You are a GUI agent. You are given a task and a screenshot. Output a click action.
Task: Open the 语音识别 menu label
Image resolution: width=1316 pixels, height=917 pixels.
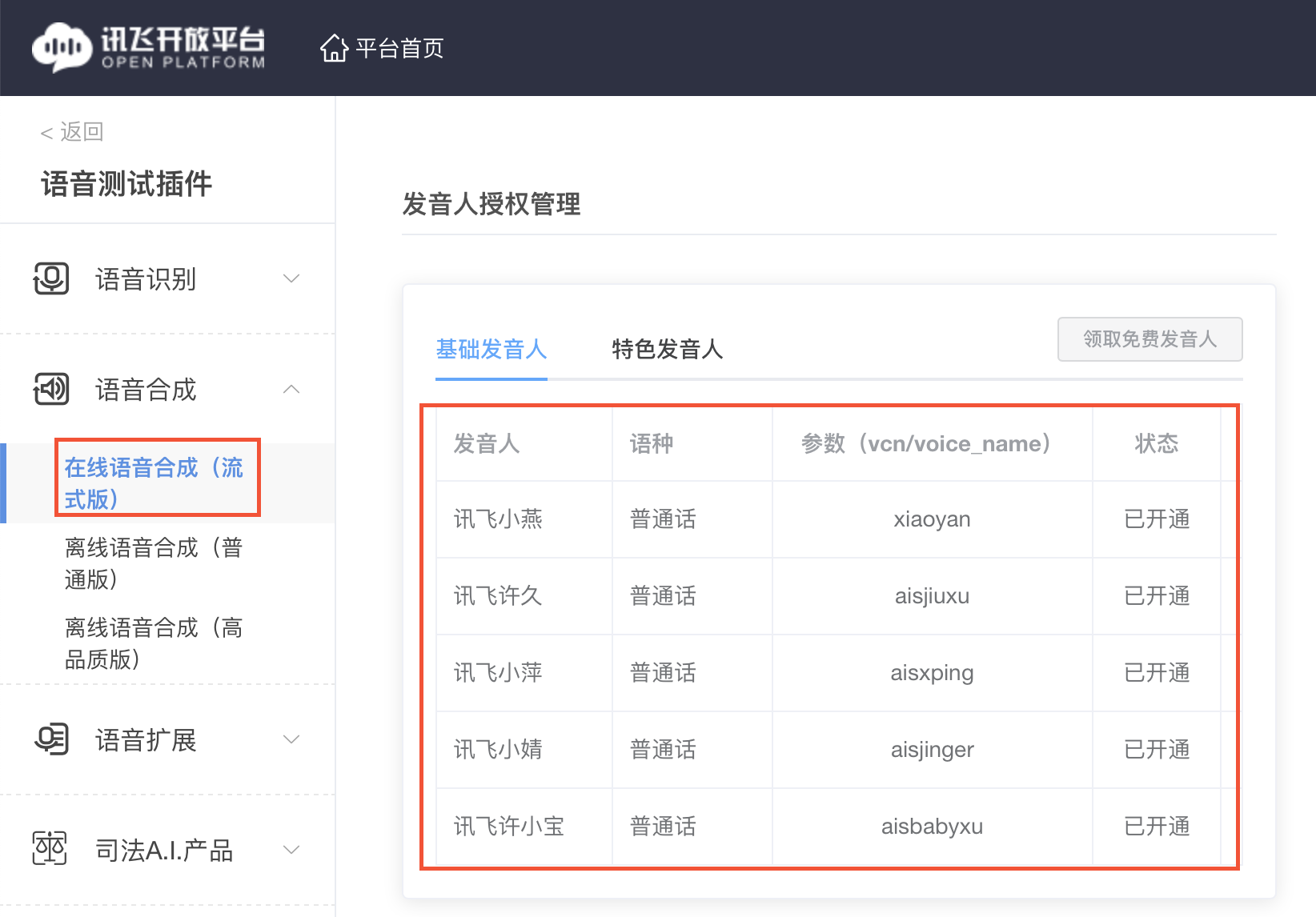click(146, 279)
